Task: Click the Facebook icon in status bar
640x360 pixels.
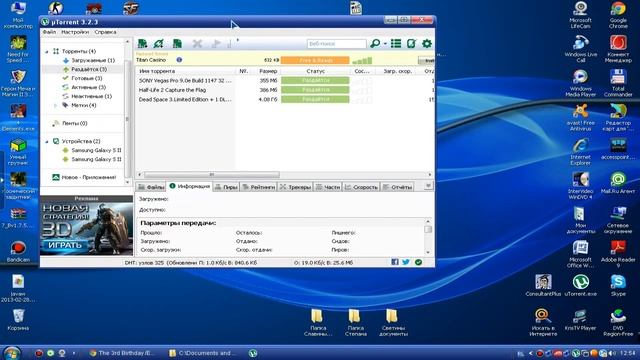Action: tap(395, 262)
